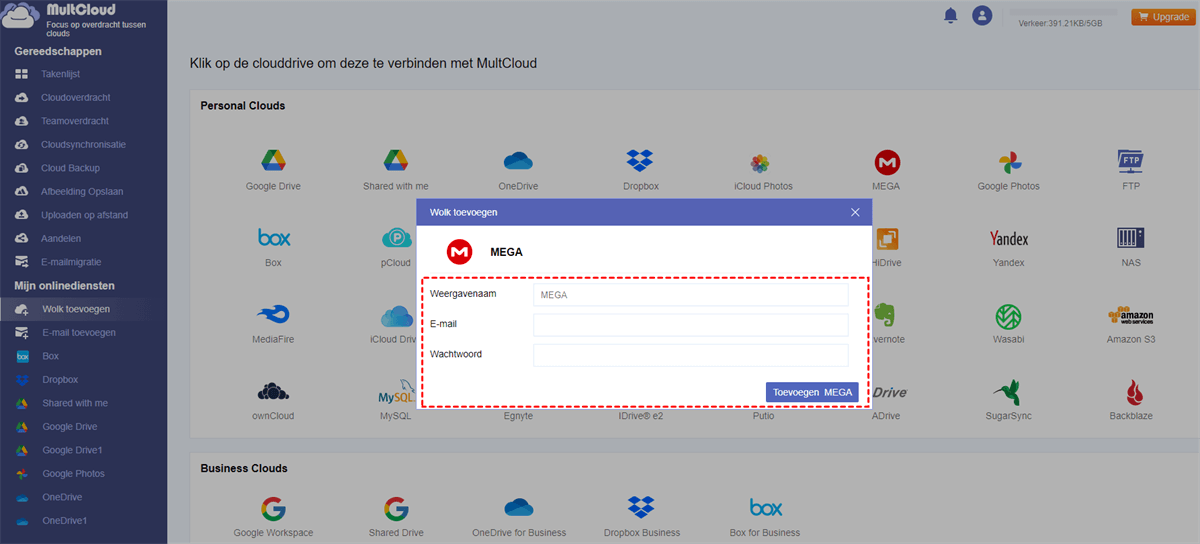The width and height of the screenshot is (1200, 544).
Task: Focus the Weergavenaam input field
Action: [x=691, y=295]
